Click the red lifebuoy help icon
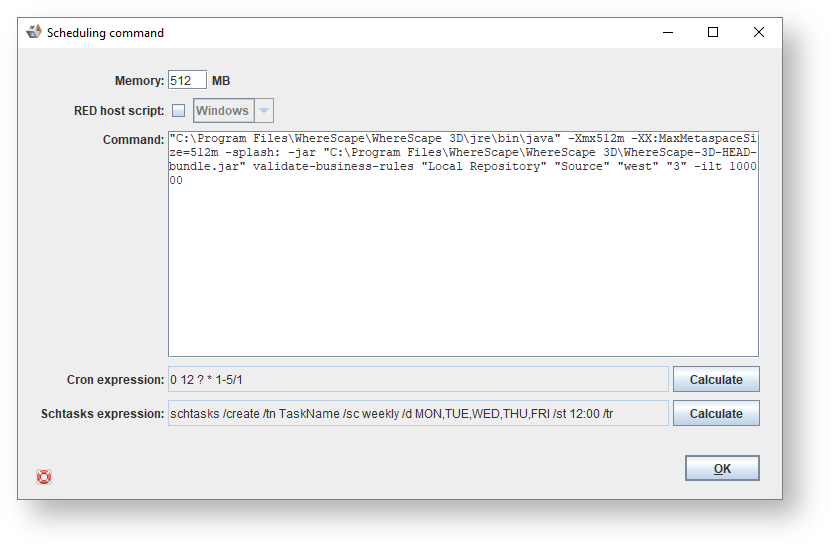This screenshot has height=548, width=831. click(x=44, y=477)
